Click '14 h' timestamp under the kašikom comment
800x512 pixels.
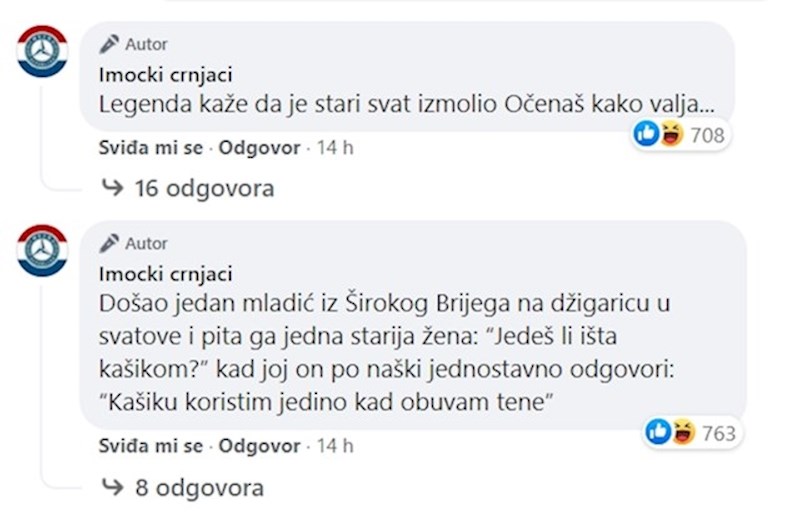pyautogui.click(x=335, y=445)
